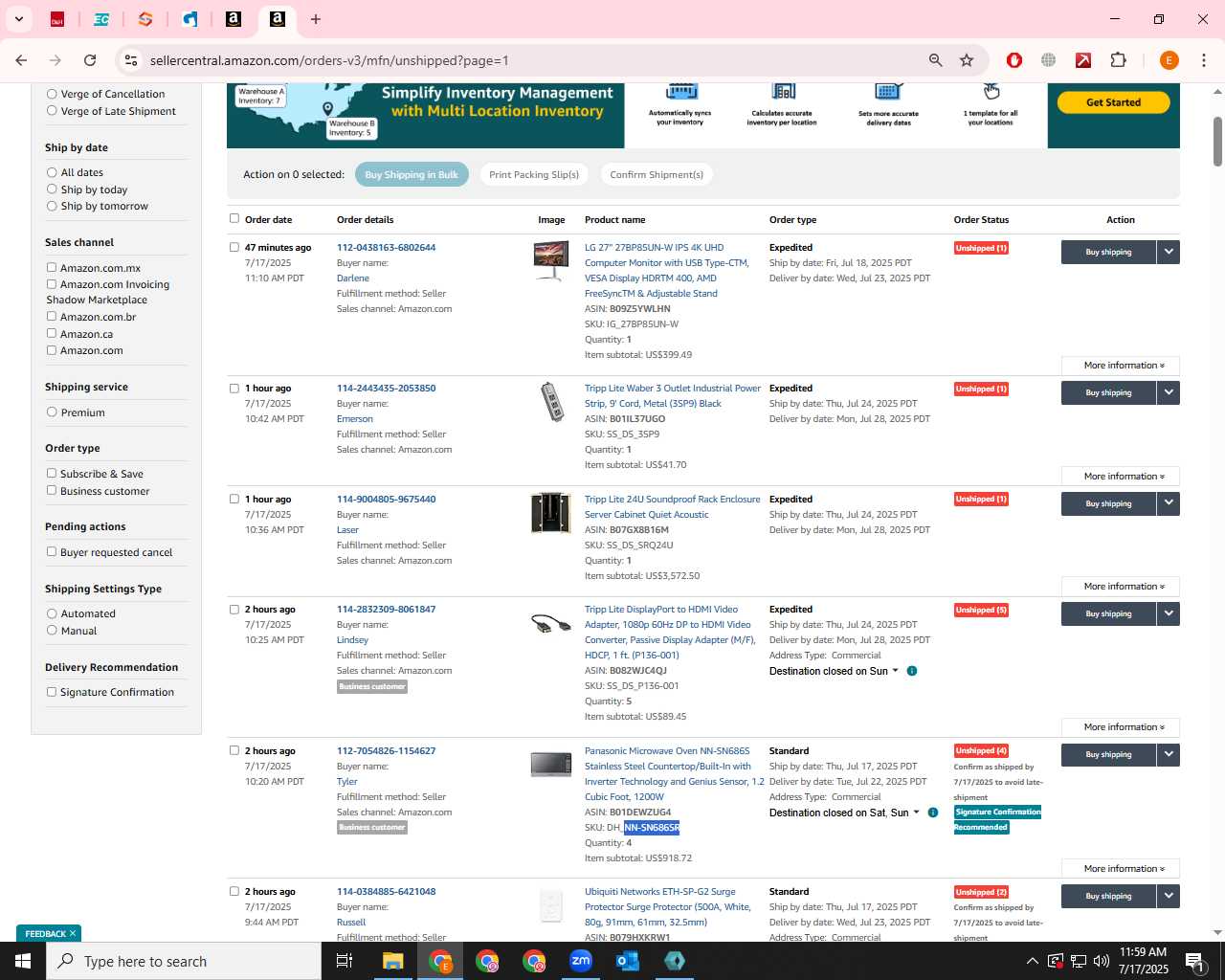Click the volume icon in system tray
This screenshot has height=980, width=1225.
point(1102,961)
